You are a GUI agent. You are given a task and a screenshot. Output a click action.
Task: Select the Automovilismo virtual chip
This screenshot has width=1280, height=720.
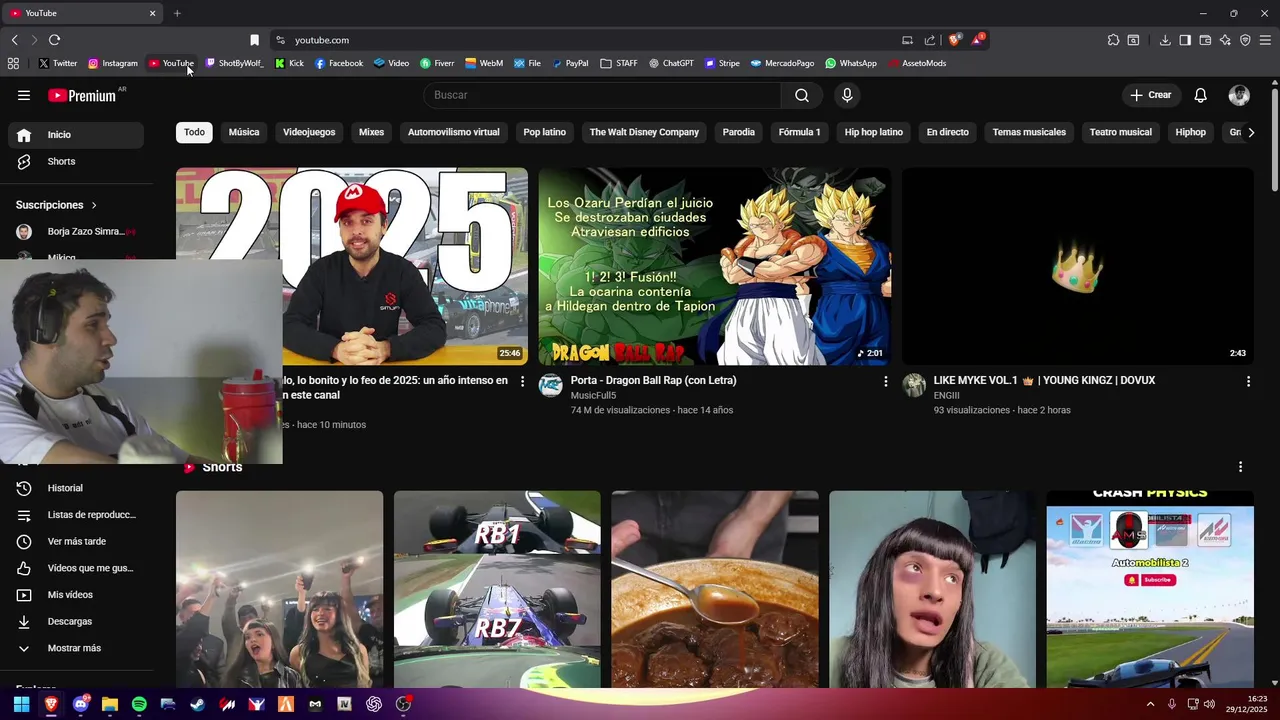coord(453,132)
